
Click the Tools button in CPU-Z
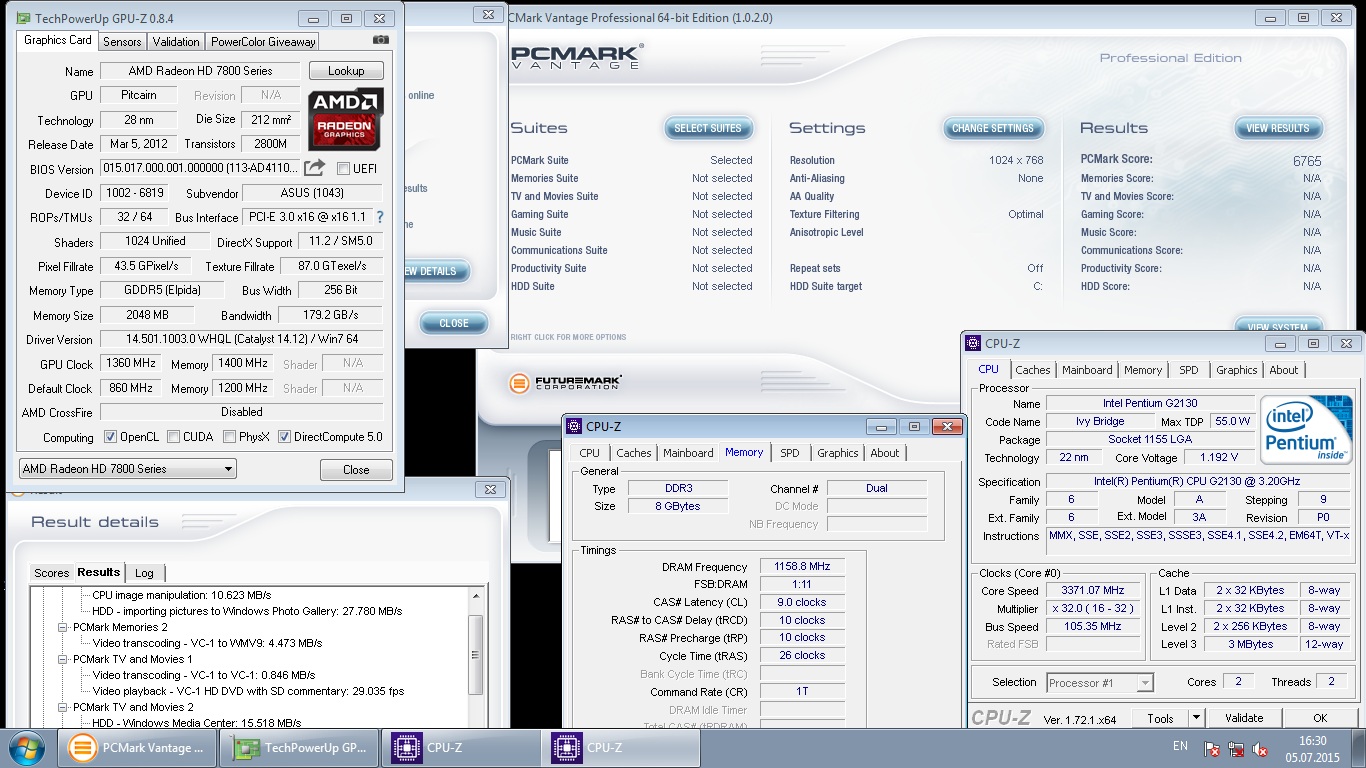coord(1160,718)
